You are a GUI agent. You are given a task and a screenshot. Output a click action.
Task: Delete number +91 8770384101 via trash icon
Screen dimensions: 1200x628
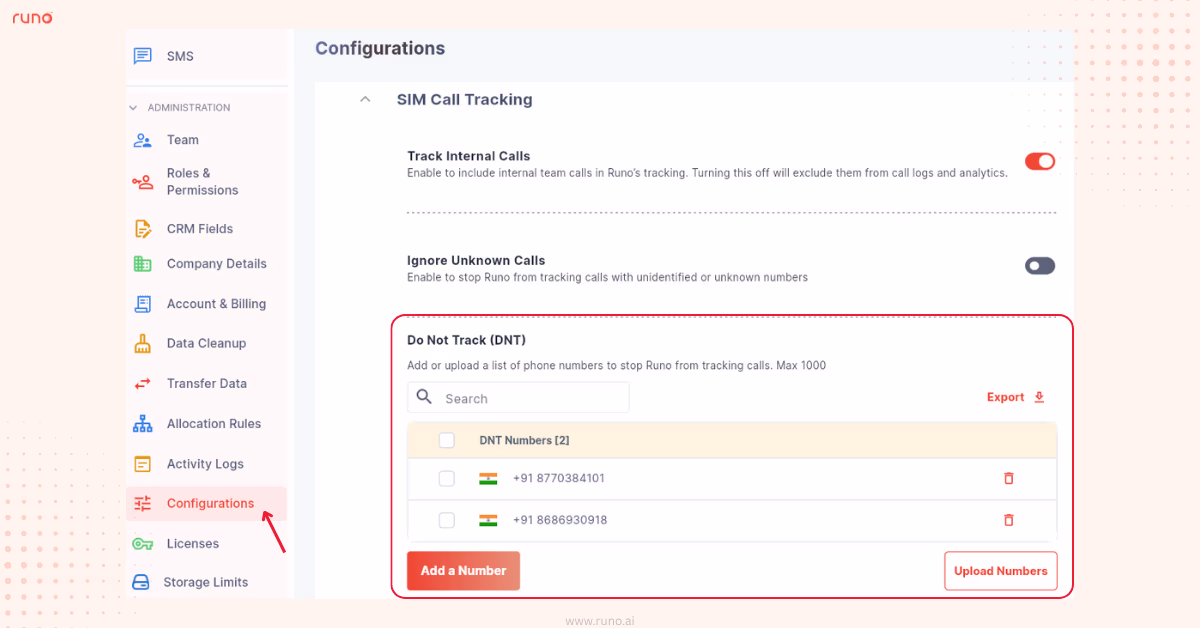tap(1009, 478)
